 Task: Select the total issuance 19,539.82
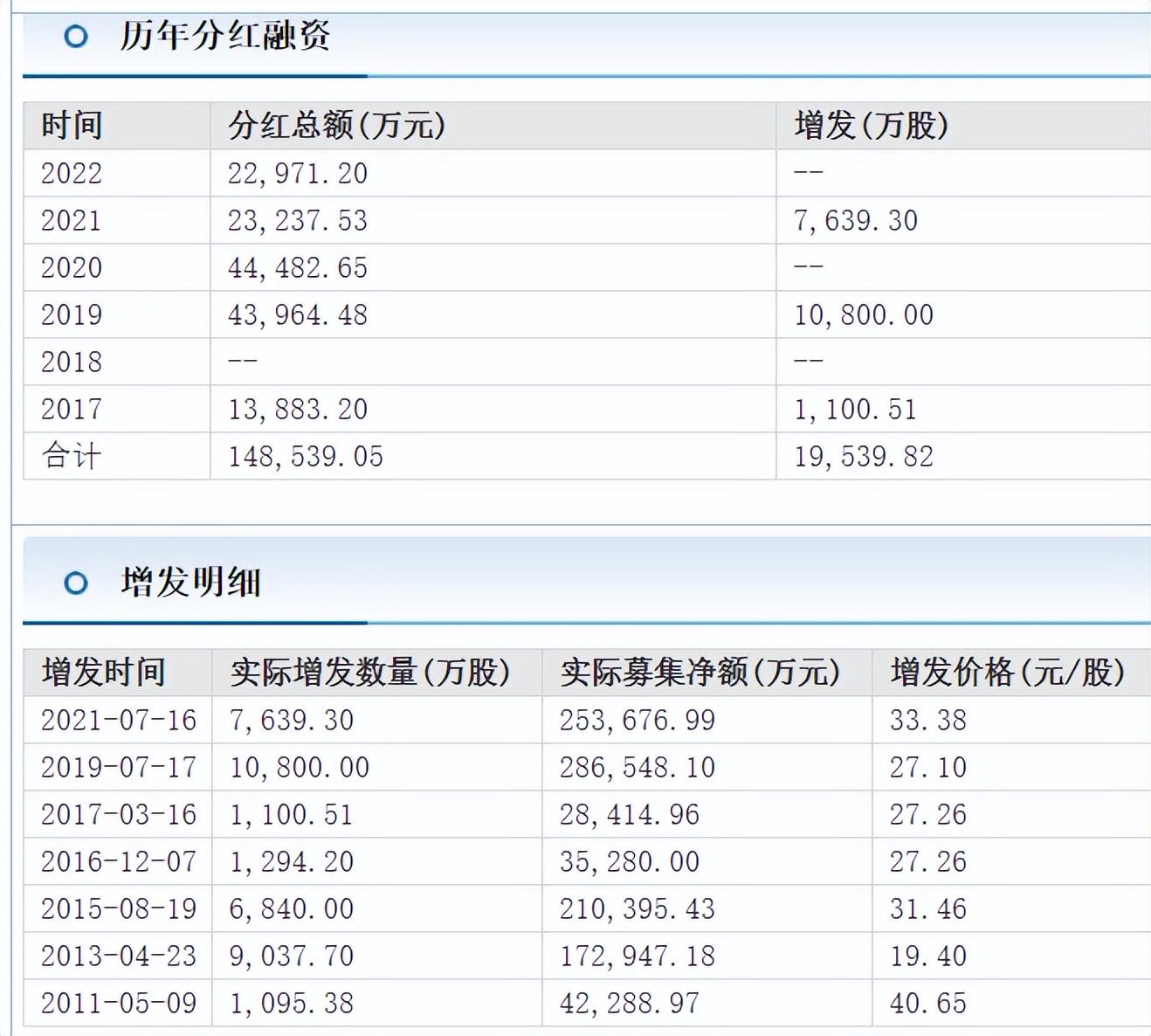[864, 456]
